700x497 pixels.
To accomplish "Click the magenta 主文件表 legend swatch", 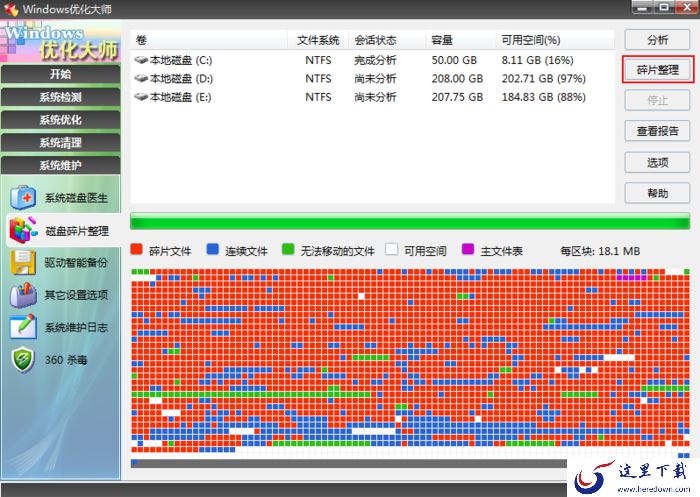I will [x=467, y=249].
